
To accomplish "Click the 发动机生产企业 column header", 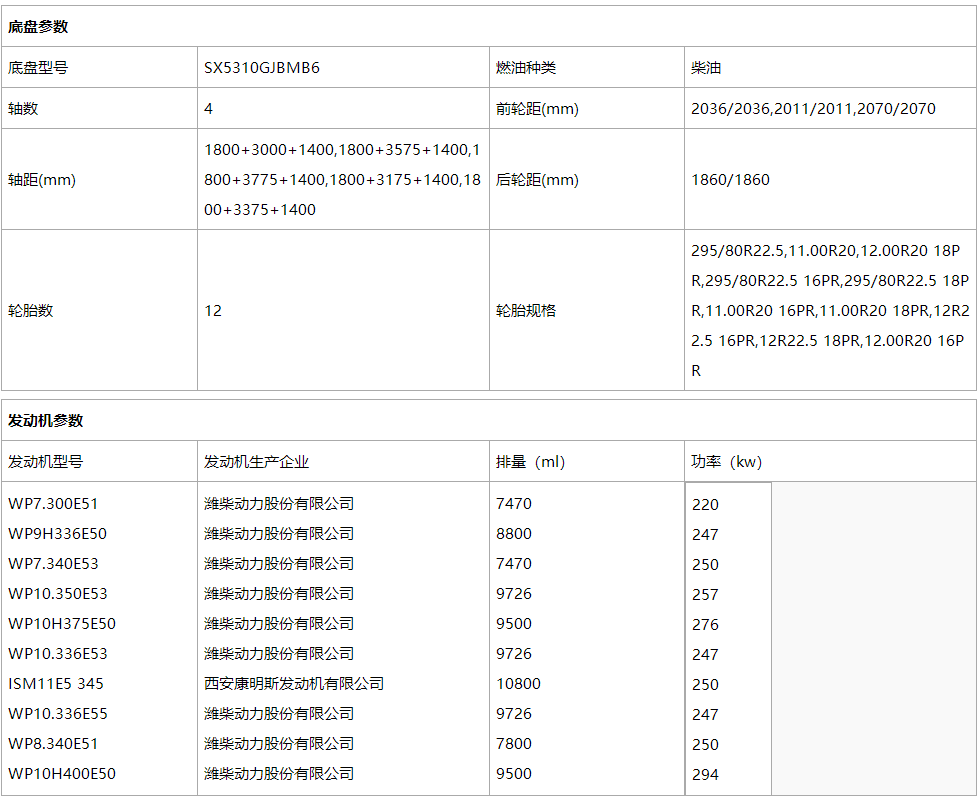I will [256, 461].
